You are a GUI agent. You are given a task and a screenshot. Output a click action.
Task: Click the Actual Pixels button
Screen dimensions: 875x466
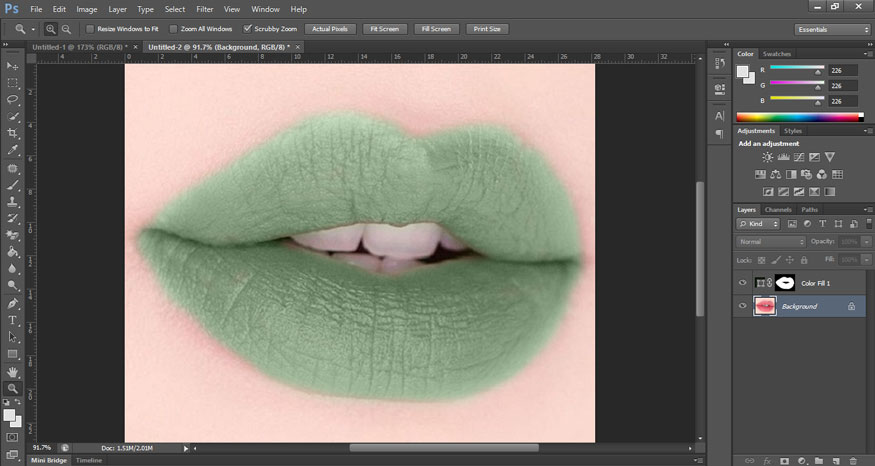pos(328,29)
